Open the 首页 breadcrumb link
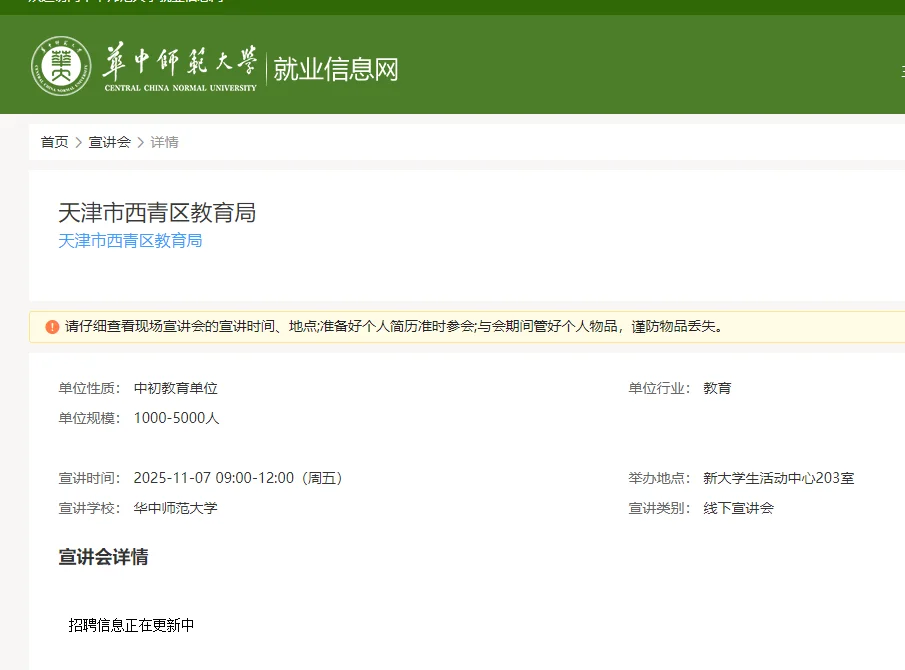This screenshot has width=905, height=670. tap(53, 142)
